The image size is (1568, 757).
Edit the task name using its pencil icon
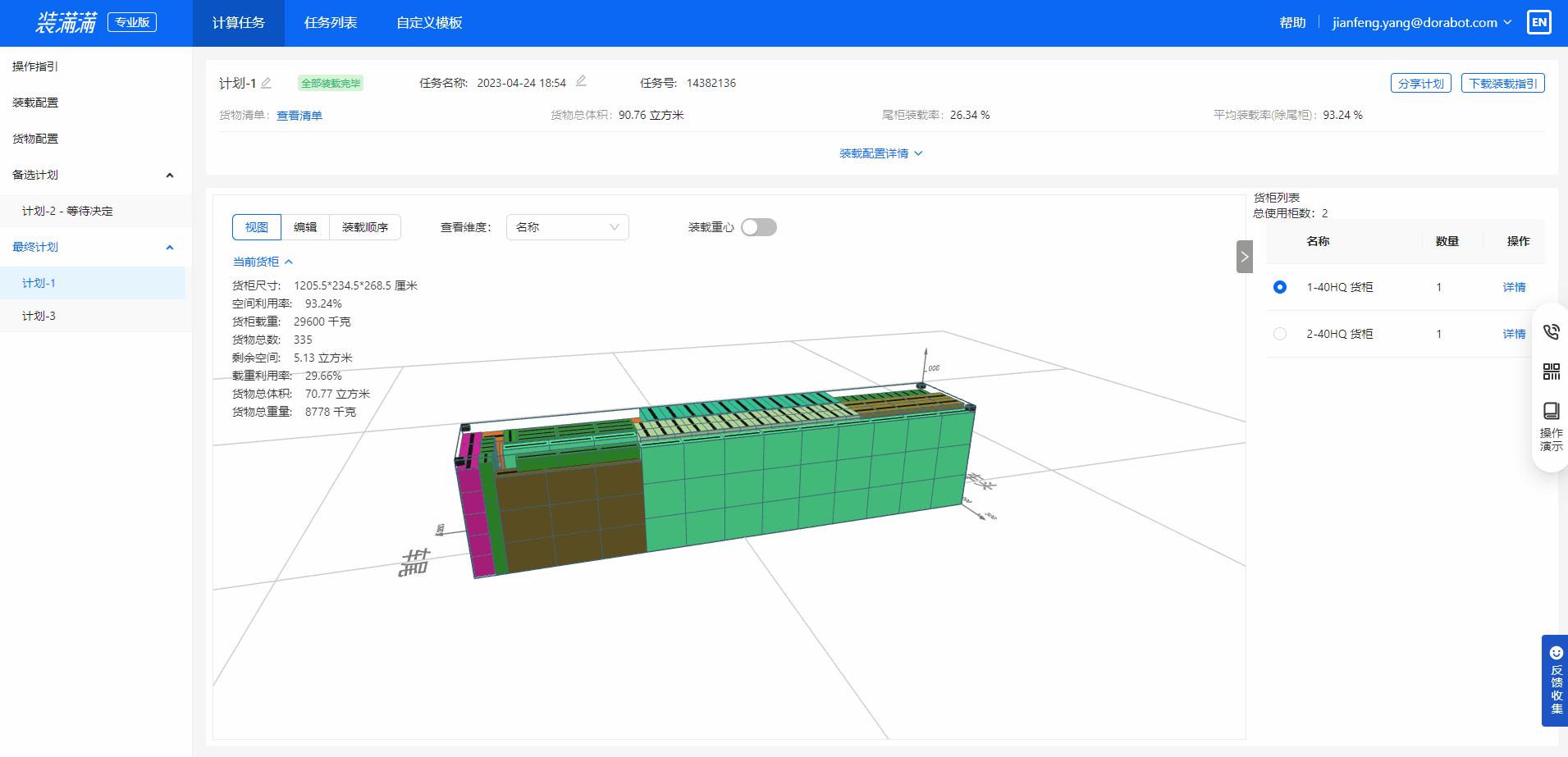click(x=581, y=81)
